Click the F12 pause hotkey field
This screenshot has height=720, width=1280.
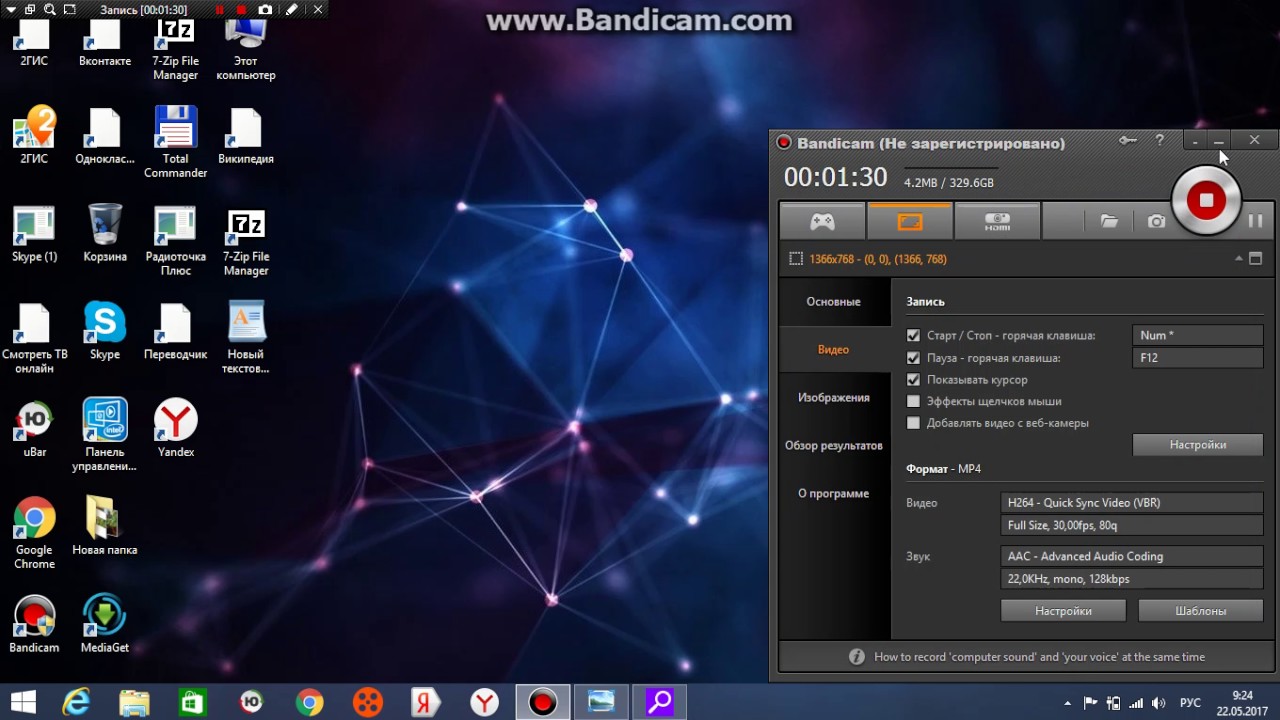coord(1198,358)
